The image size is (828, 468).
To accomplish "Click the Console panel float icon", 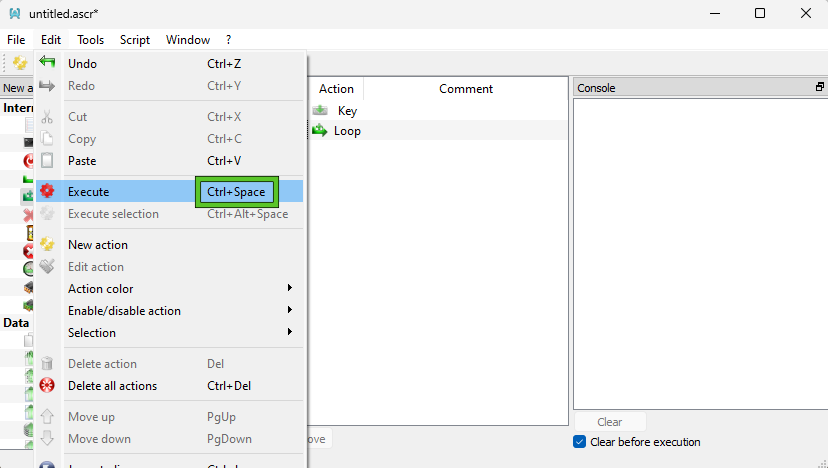I will [x=820, y=87].
